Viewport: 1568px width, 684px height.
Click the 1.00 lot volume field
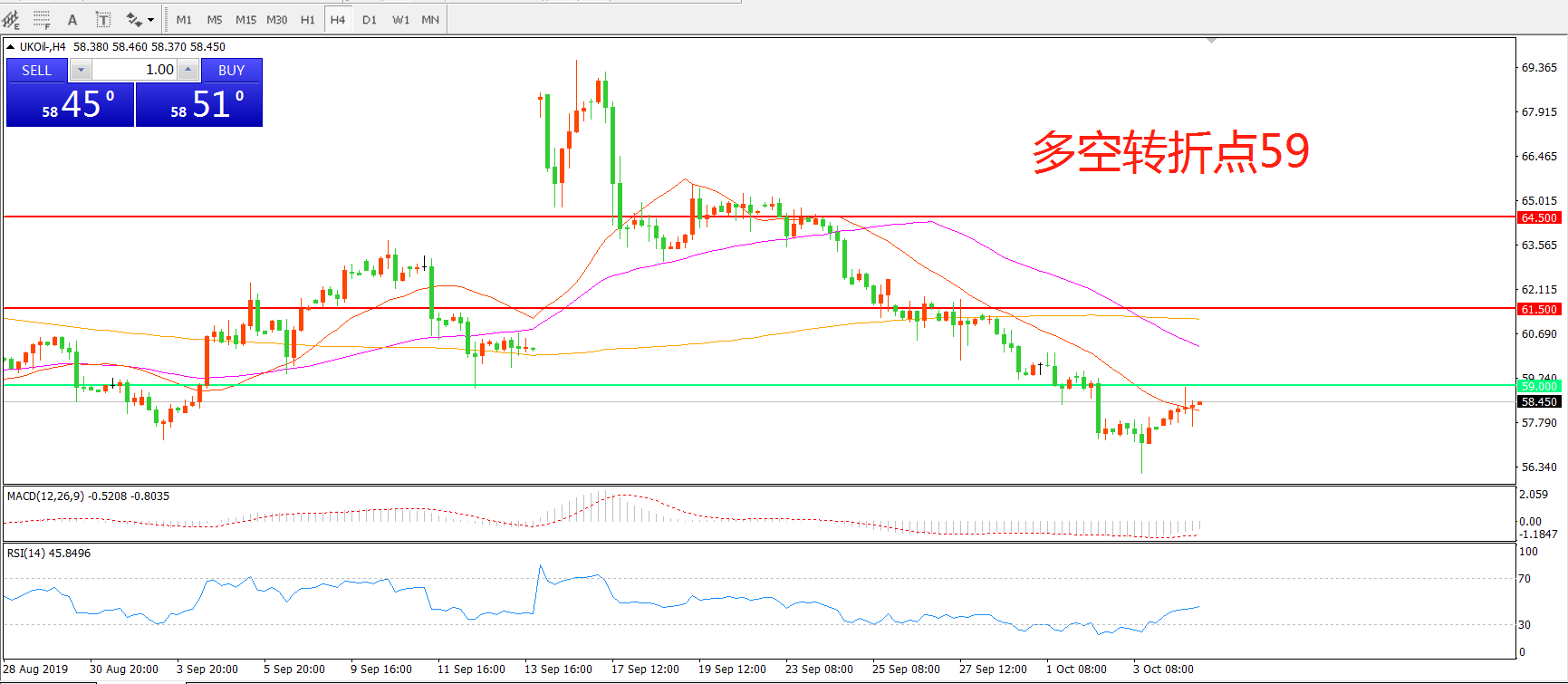(136, 70)
